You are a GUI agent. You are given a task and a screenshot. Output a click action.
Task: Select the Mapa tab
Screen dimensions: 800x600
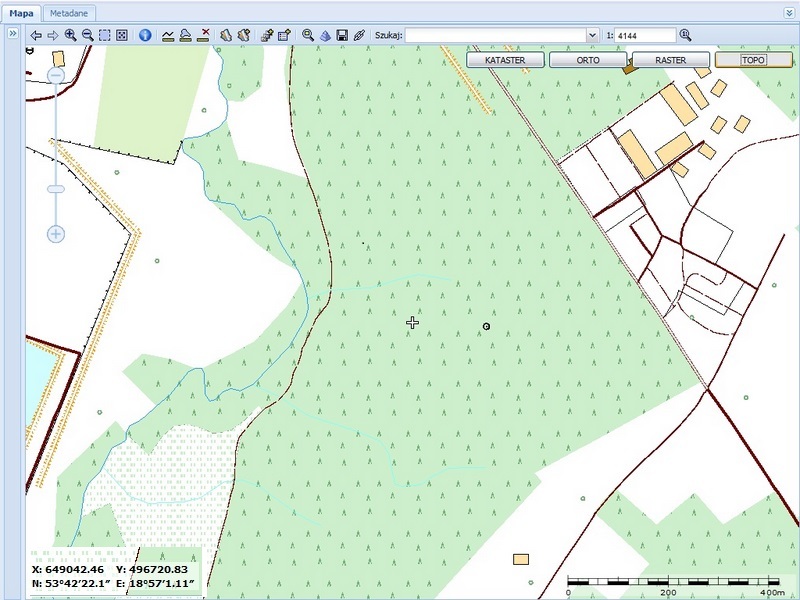21,13
